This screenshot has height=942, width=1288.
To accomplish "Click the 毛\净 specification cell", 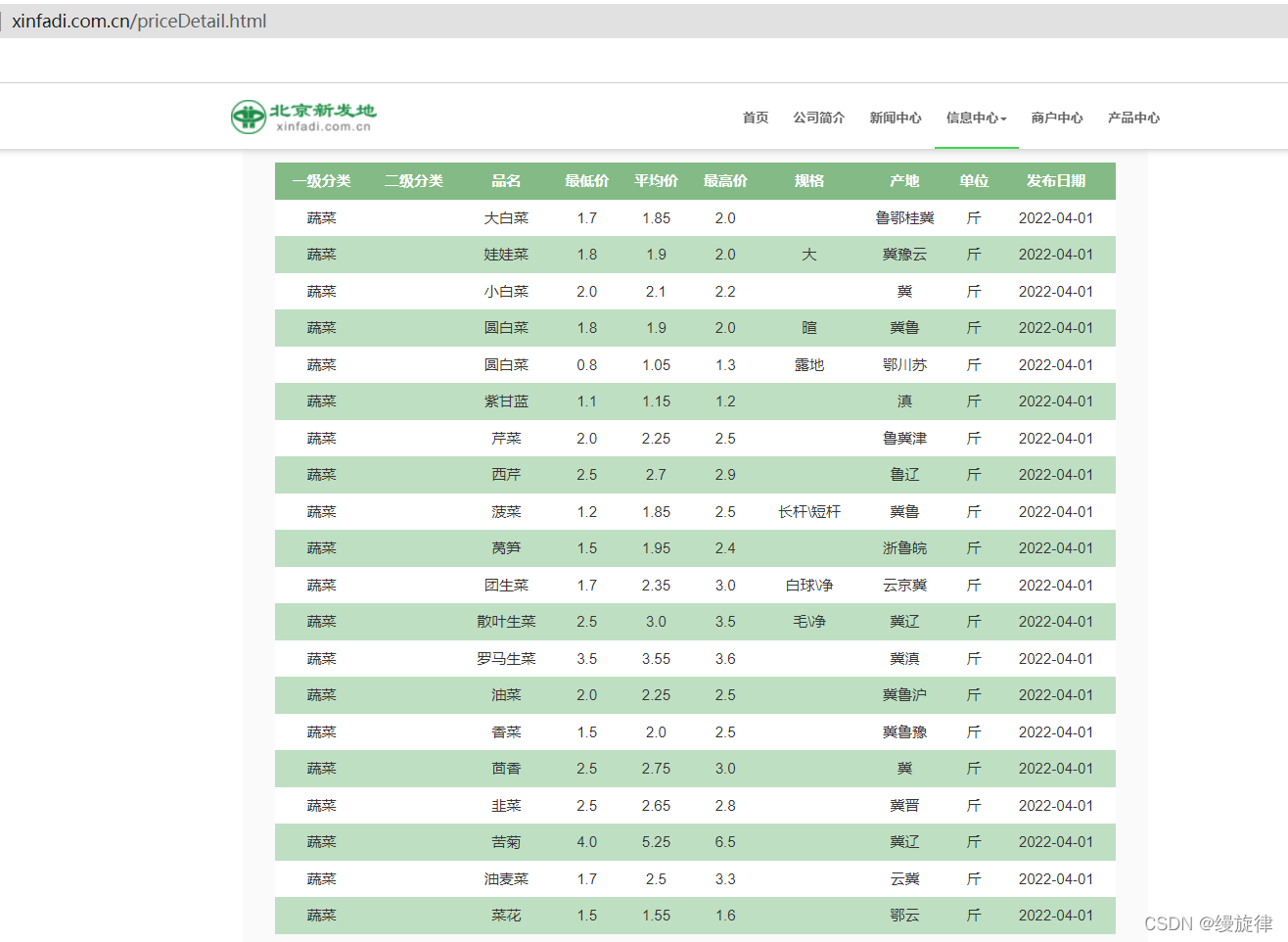I will [x=809, y=622].
